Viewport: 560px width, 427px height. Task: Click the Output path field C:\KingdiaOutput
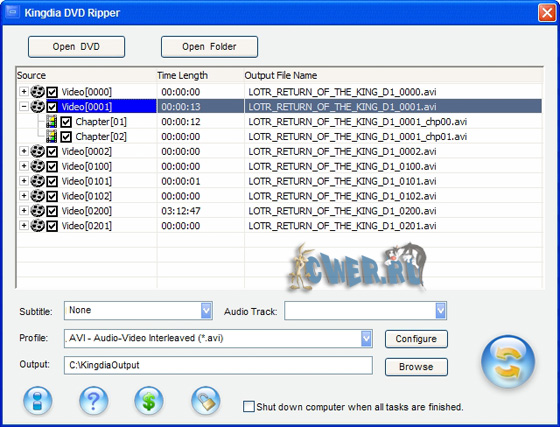(x=218, y=365)
